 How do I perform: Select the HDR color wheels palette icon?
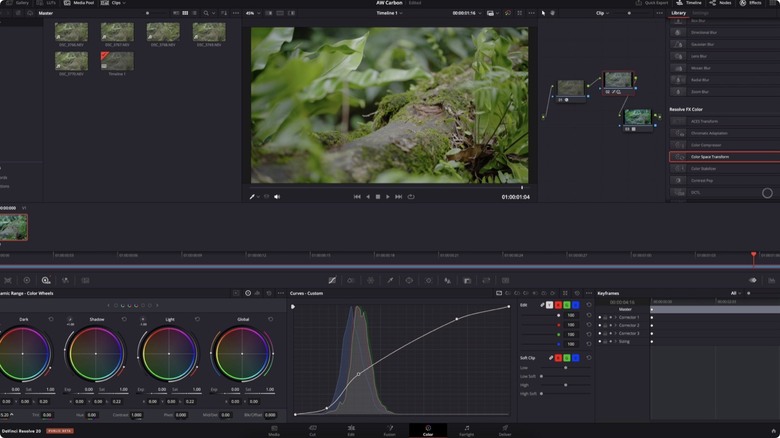pyautogui.click(x=46, y=280)
